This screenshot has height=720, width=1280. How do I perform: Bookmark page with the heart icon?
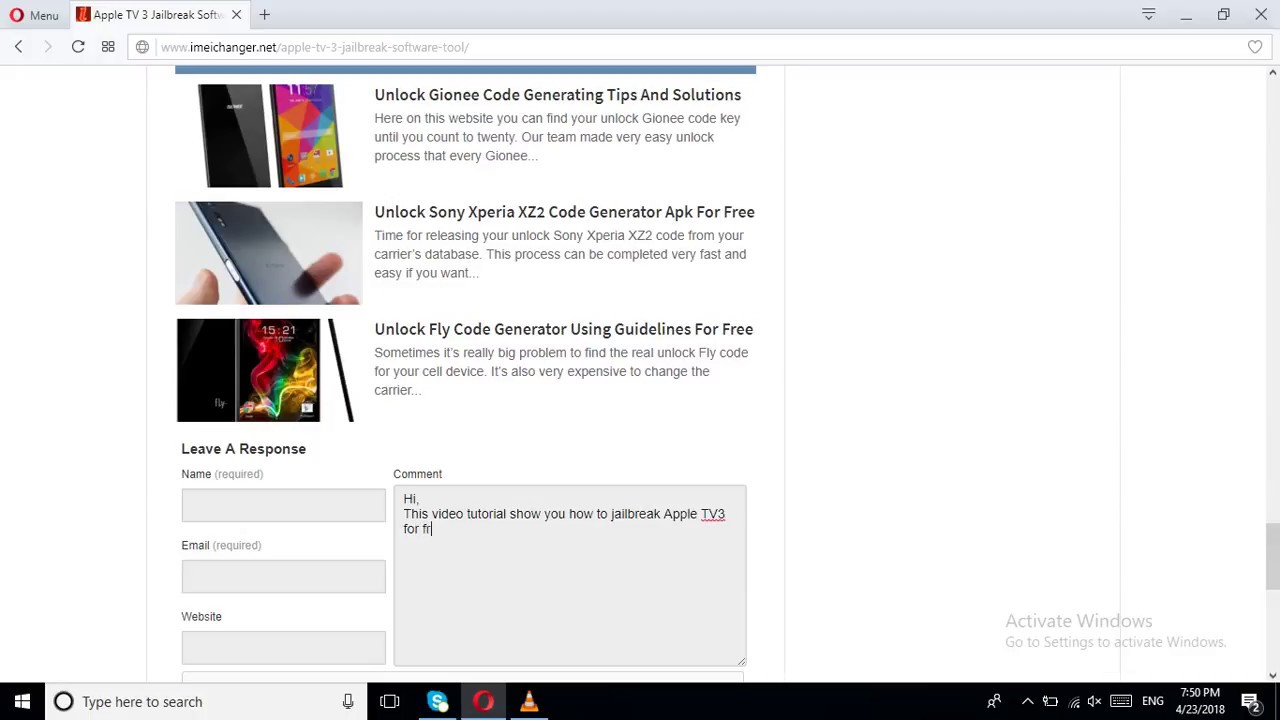pos(1255,47)
